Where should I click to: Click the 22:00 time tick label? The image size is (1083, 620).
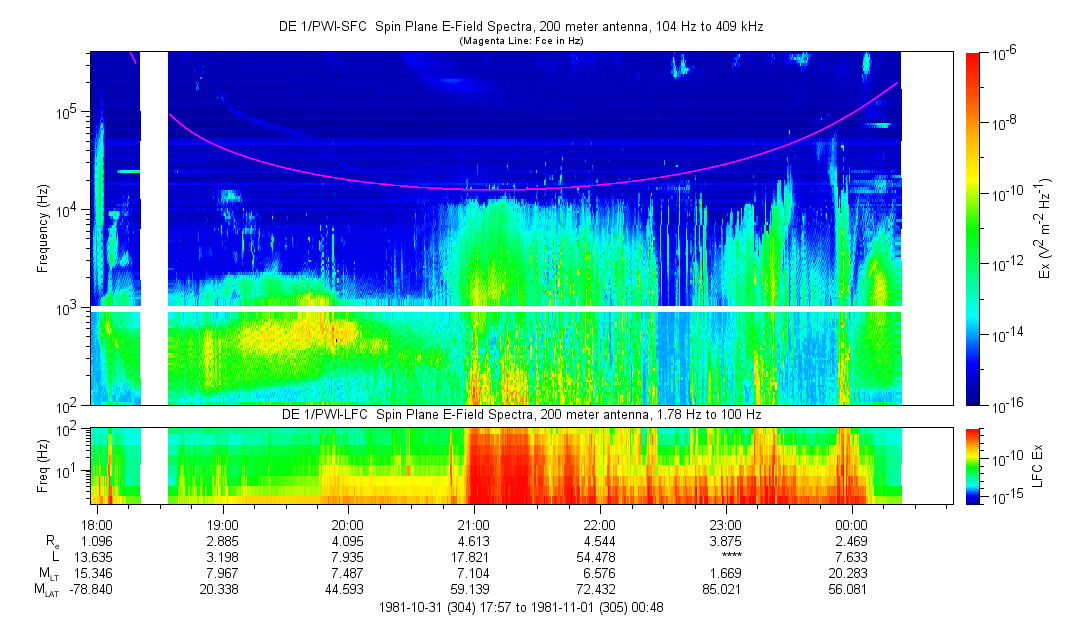tap(600, 525)
